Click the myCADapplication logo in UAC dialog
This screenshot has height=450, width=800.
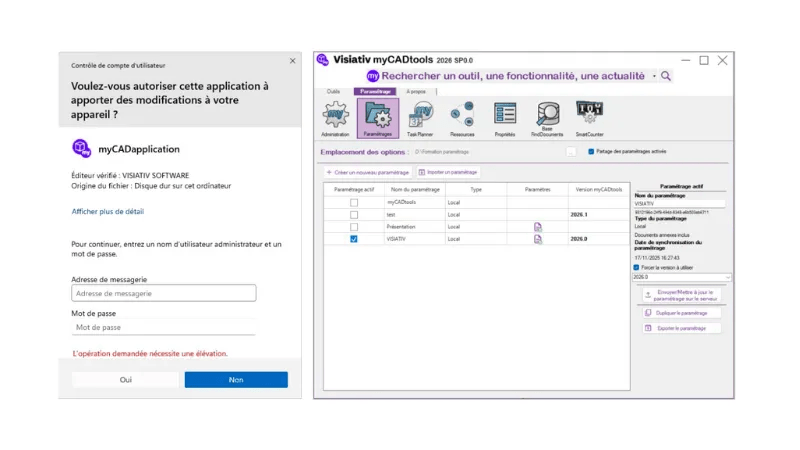pyautogui.click(x=82, y=148)
